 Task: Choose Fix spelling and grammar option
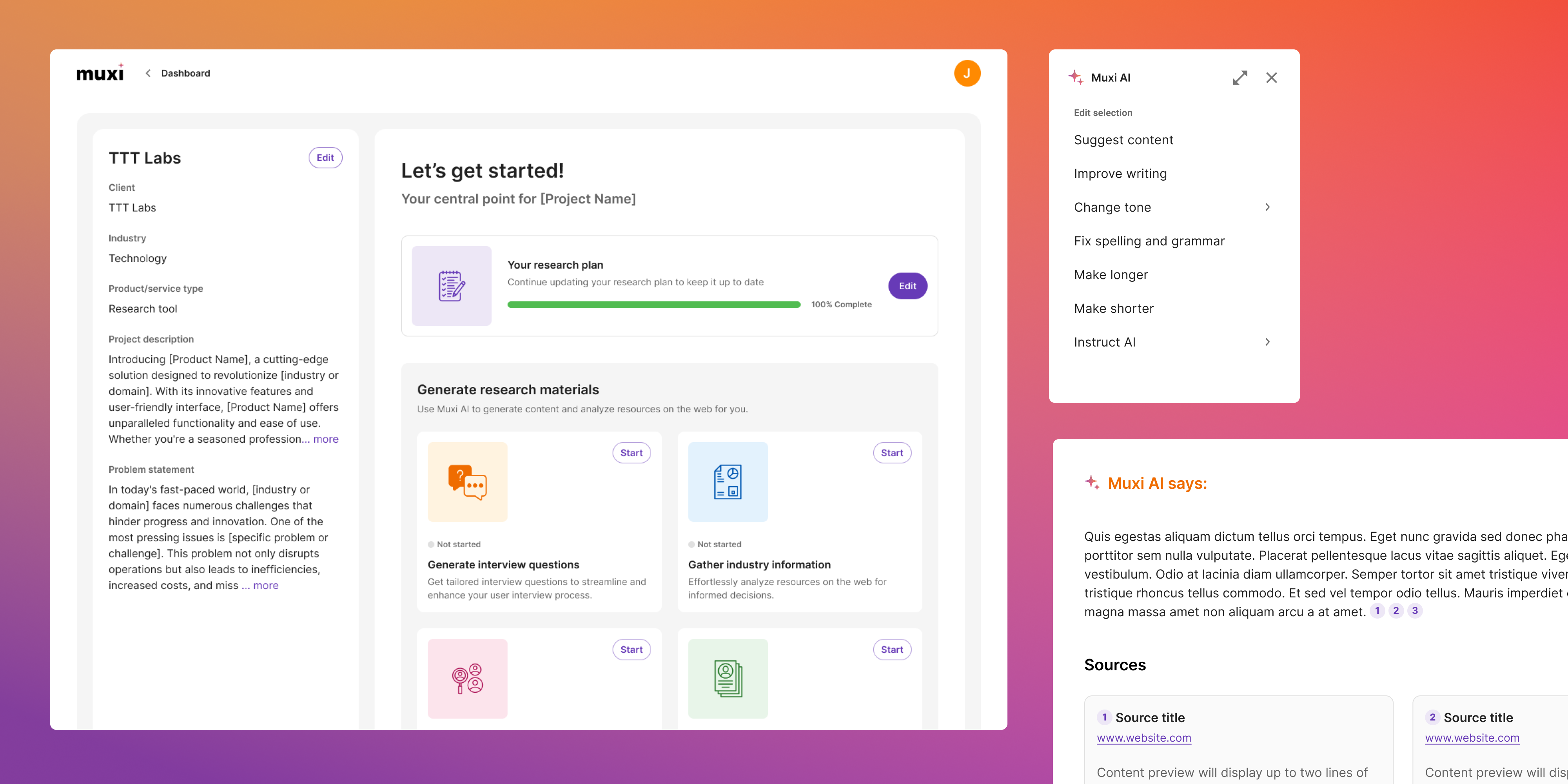pyautogui.click(x=1149, y=241)
